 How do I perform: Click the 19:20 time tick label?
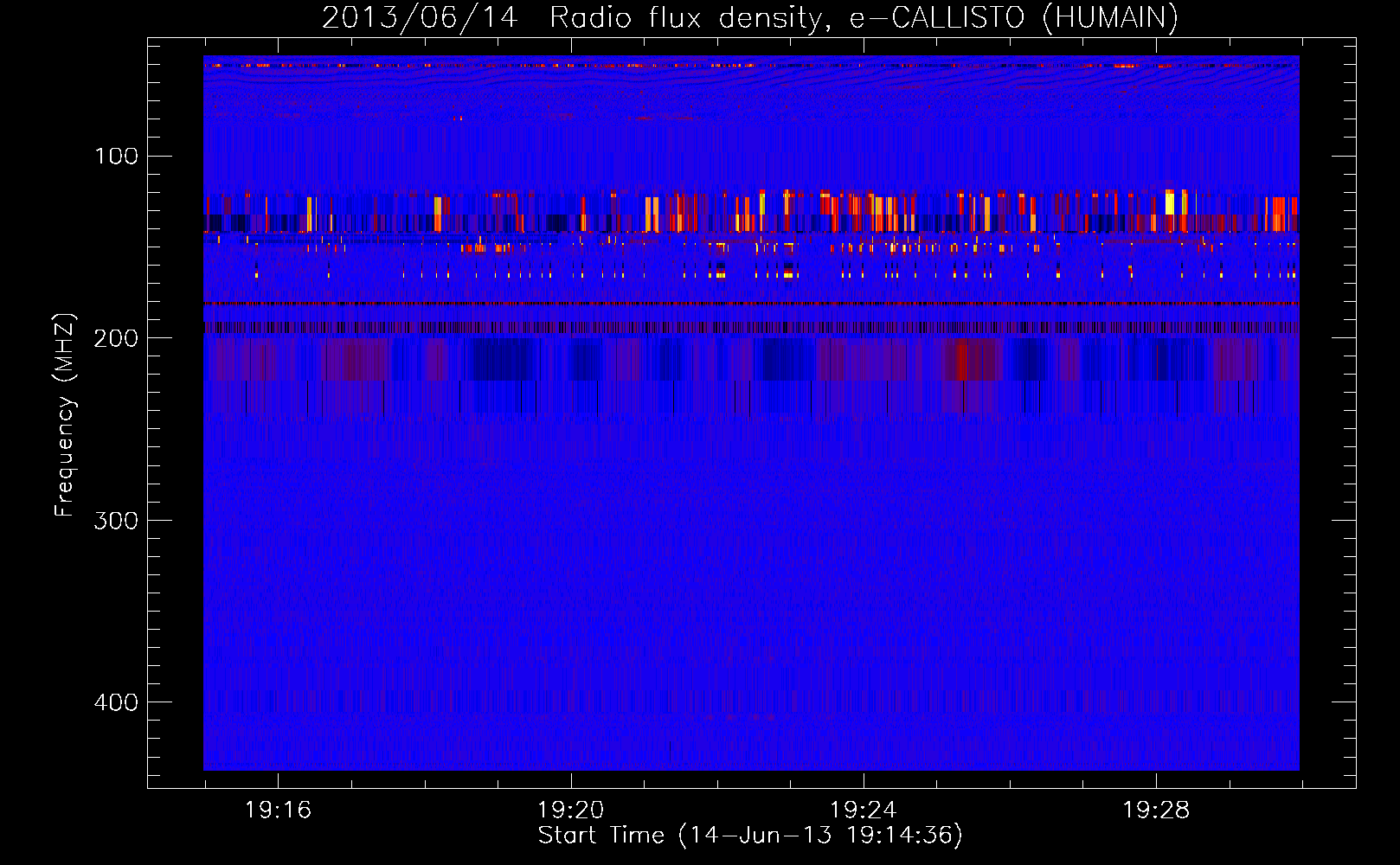tap(570, 811)
